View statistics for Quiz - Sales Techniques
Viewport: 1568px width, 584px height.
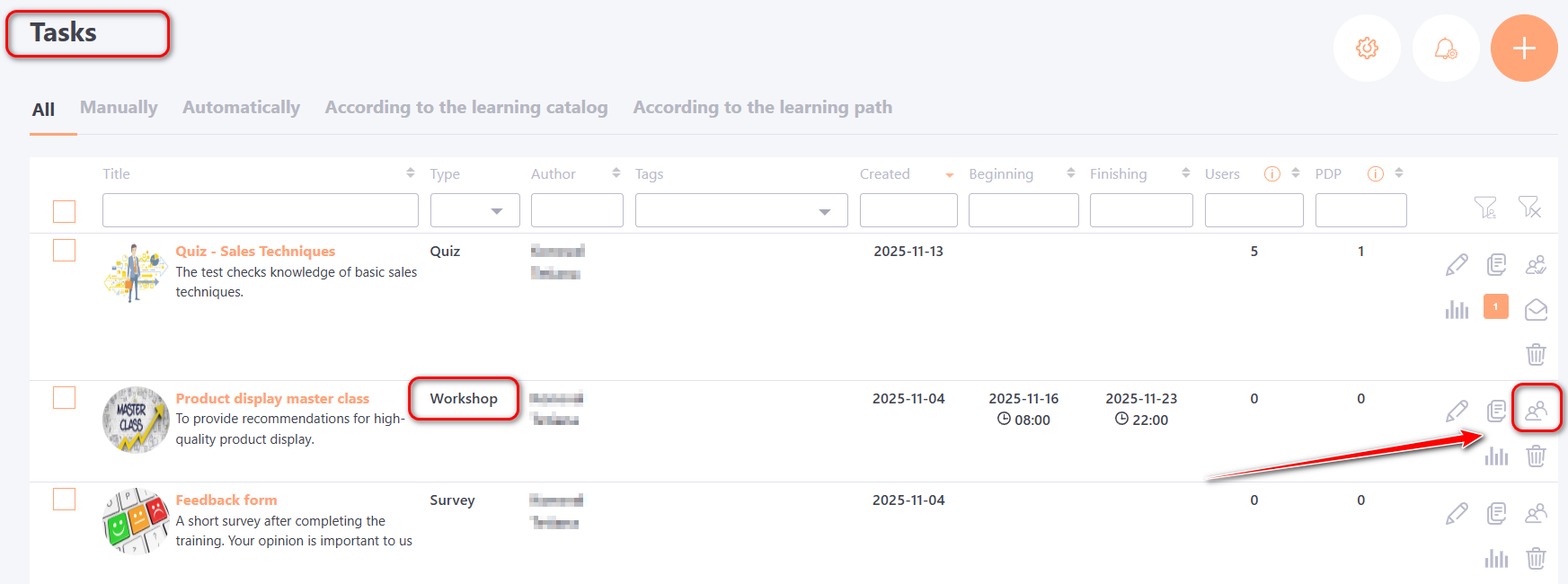[x=1457, y=310]
